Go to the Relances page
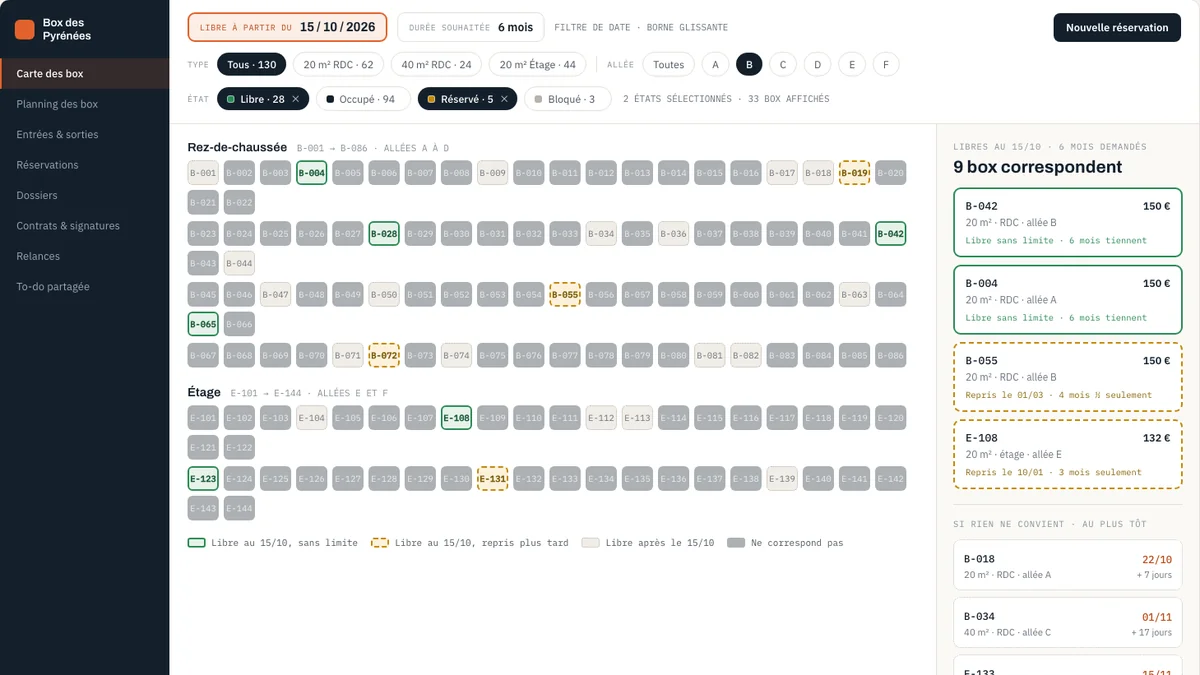This screenshot has height=675, width=1200. pos(85,256)
